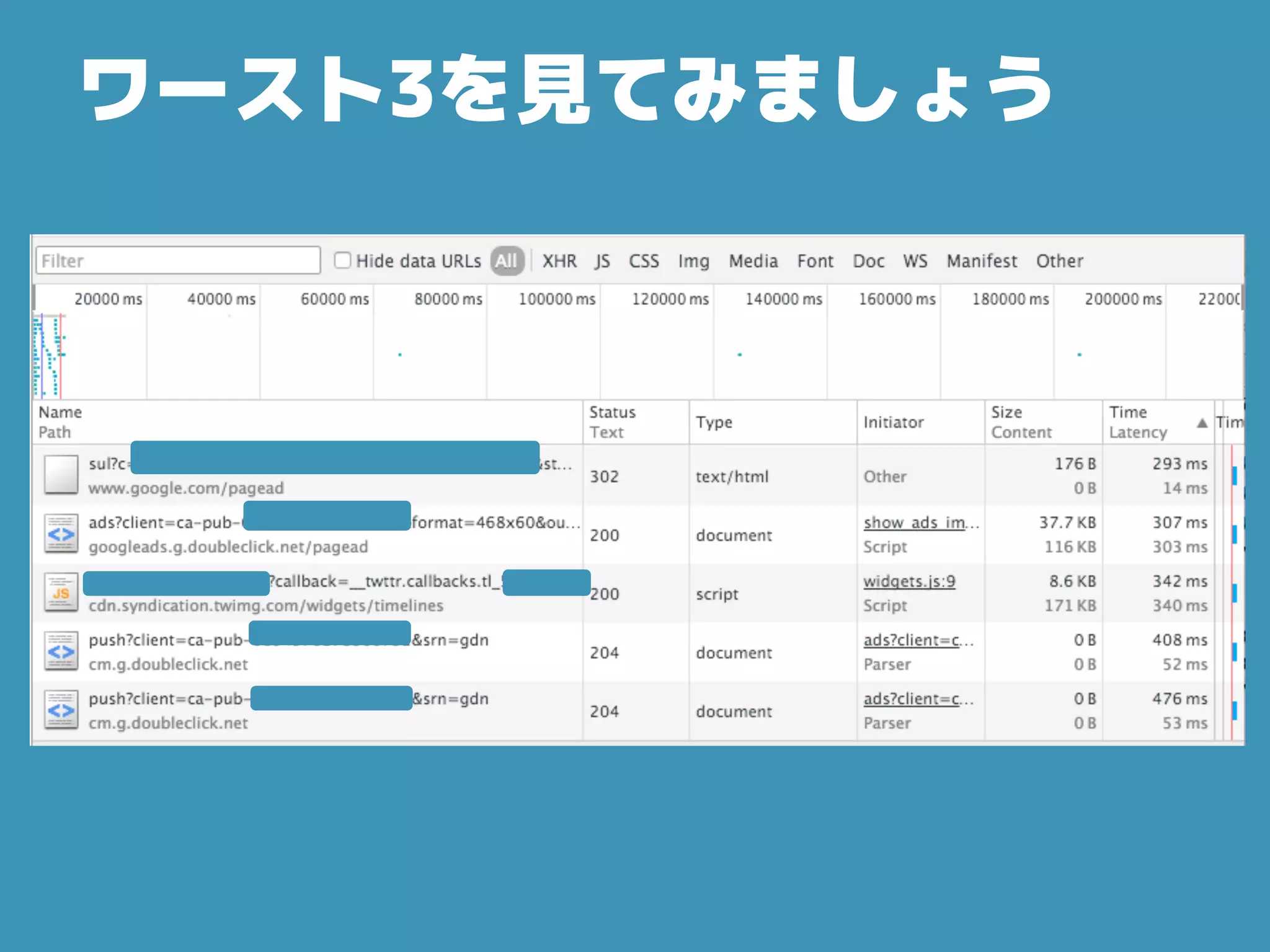The height and width of the screenshot is (952, 1270).
Task: Click document icon of 408 ms push?client request
Action: (x=61, y=651)
